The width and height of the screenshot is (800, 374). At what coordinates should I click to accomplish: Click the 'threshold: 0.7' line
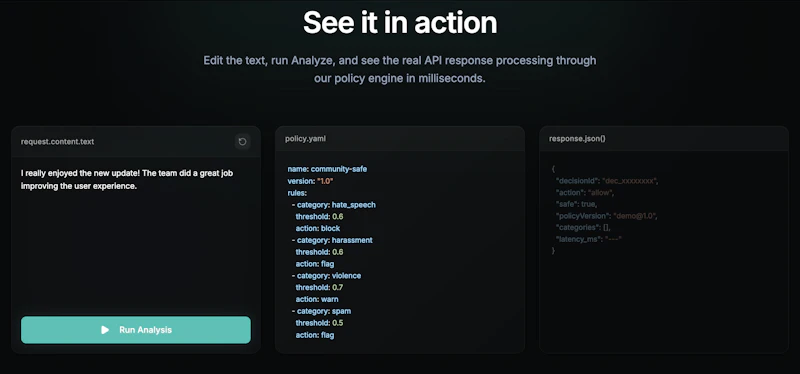tap(319, 287)
